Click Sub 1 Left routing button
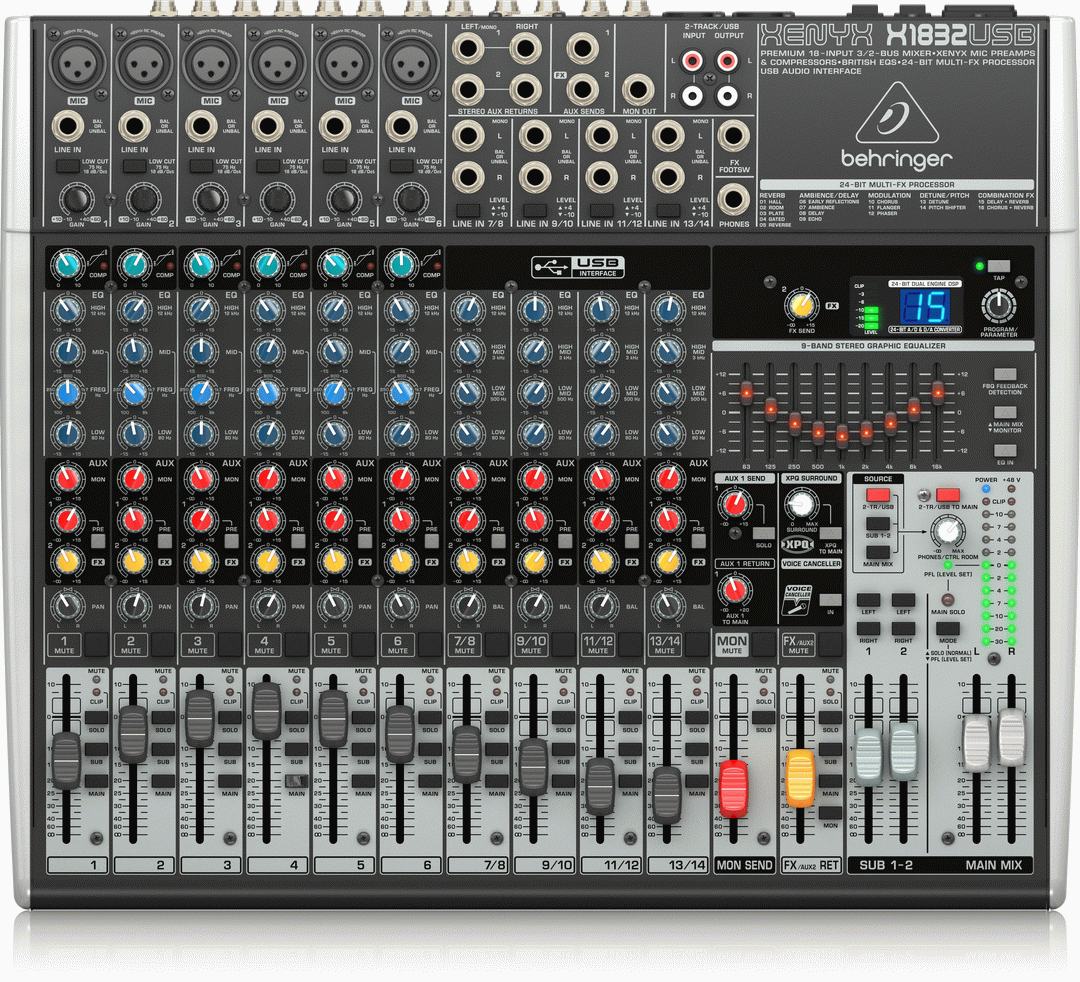Screen dimensions: 1080x982 pyautogui.click(x=869, y=600)
